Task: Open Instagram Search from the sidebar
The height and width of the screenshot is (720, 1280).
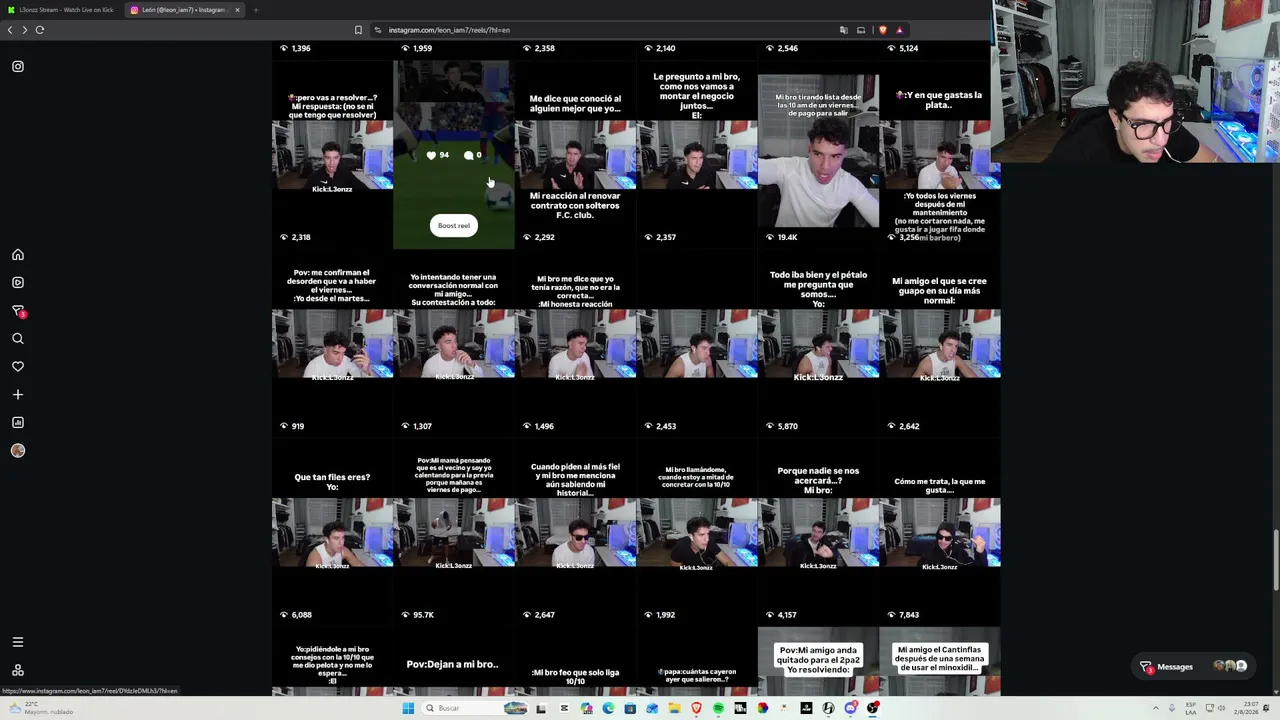Action: pos(18,339)
